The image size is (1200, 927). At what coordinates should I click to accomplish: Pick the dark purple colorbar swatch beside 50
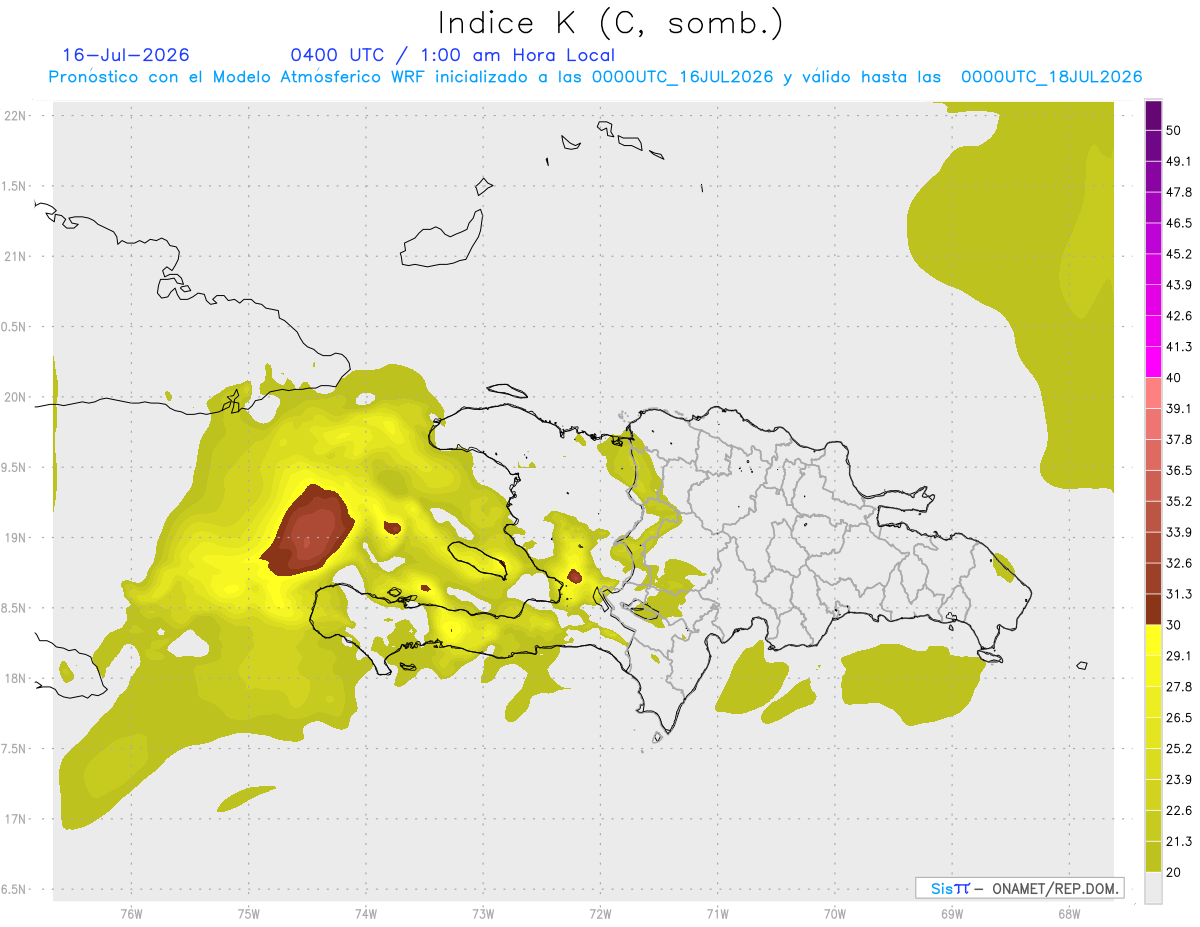(x=1153, y=116)
